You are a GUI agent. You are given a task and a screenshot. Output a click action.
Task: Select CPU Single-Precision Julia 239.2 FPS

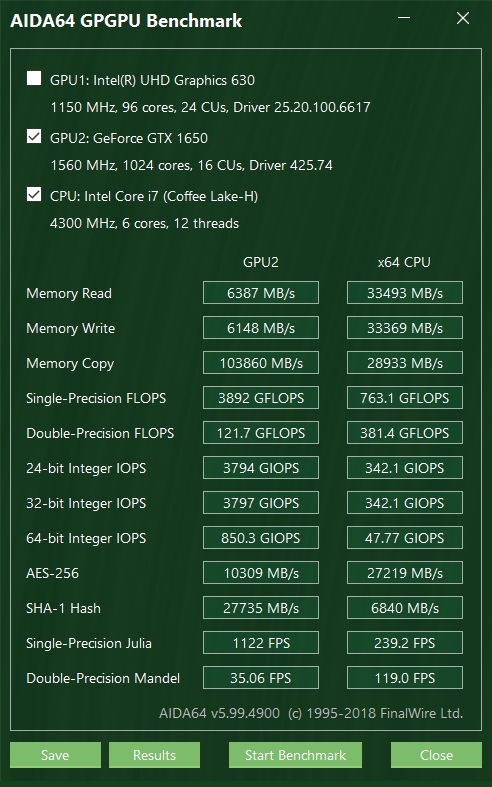click(x=405, y=643)
